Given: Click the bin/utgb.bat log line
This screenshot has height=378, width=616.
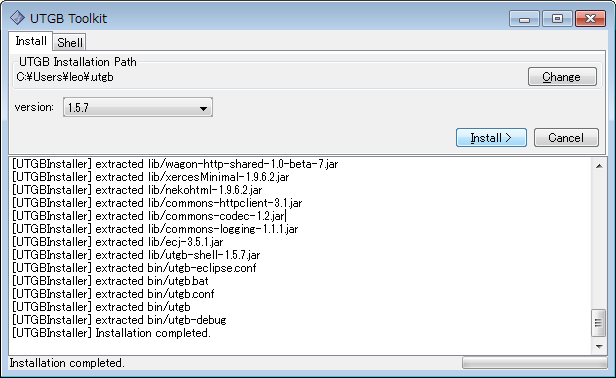Looking at the screenshot, I should (x=110, y=281).
